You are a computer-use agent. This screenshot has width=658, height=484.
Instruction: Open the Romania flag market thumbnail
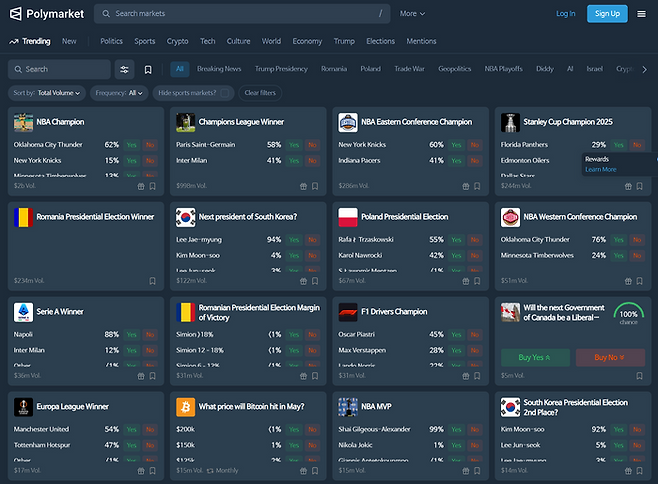point(24,217)
